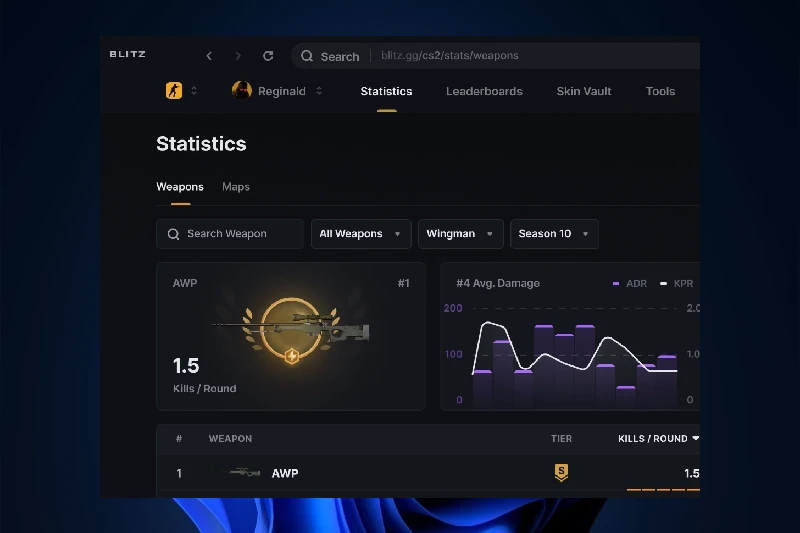Switch to the Maps tab
This screenshot has height=533, width=800.
[236, 187]
